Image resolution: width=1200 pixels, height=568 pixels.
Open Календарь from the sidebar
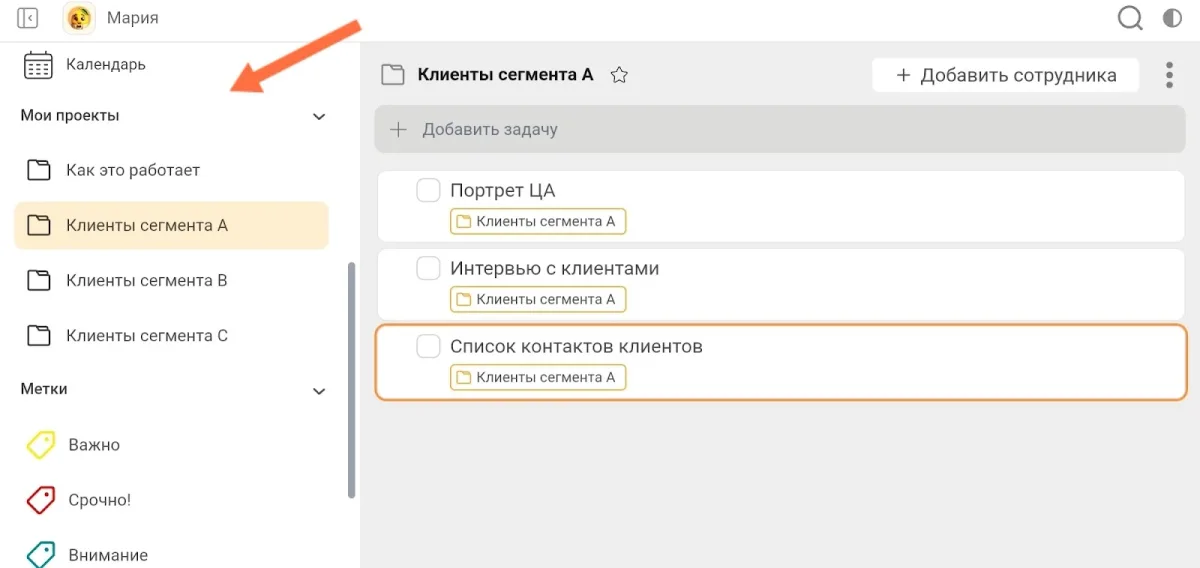point(105,65)
